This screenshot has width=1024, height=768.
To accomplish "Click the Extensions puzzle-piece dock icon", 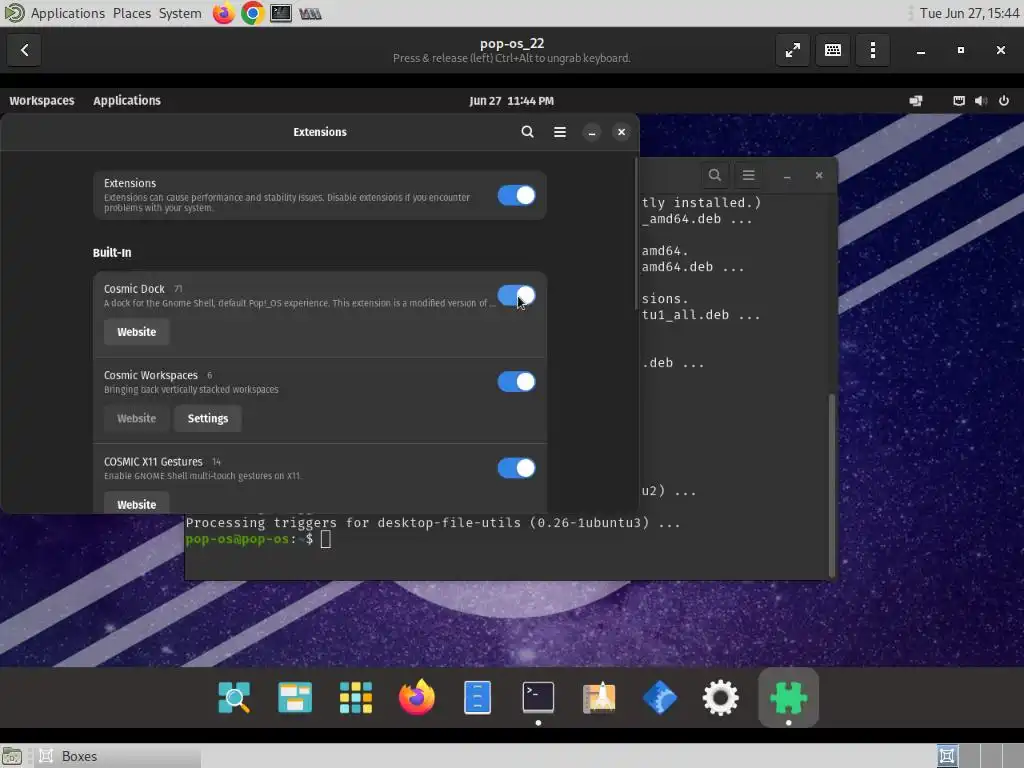I will (x=788, y=697).
